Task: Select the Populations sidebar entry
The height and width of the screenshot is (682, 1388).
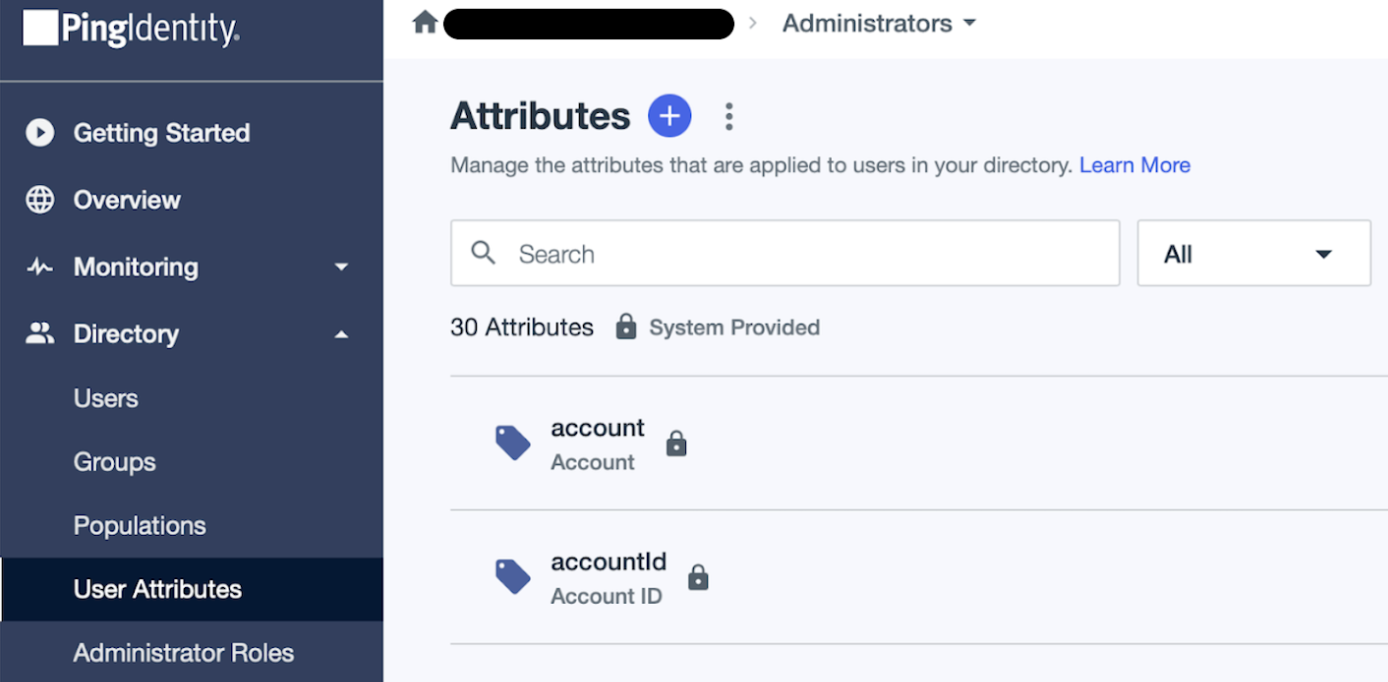Action: [139, 525]
